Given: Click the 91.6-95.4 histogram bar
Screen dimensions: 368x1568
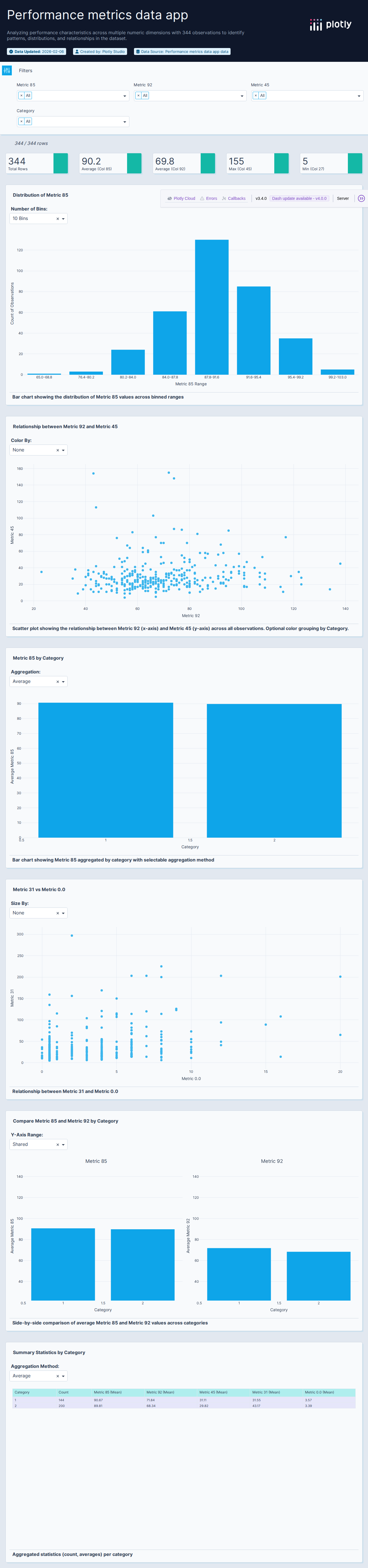Looking at the screenshot, I should [254, 330].
